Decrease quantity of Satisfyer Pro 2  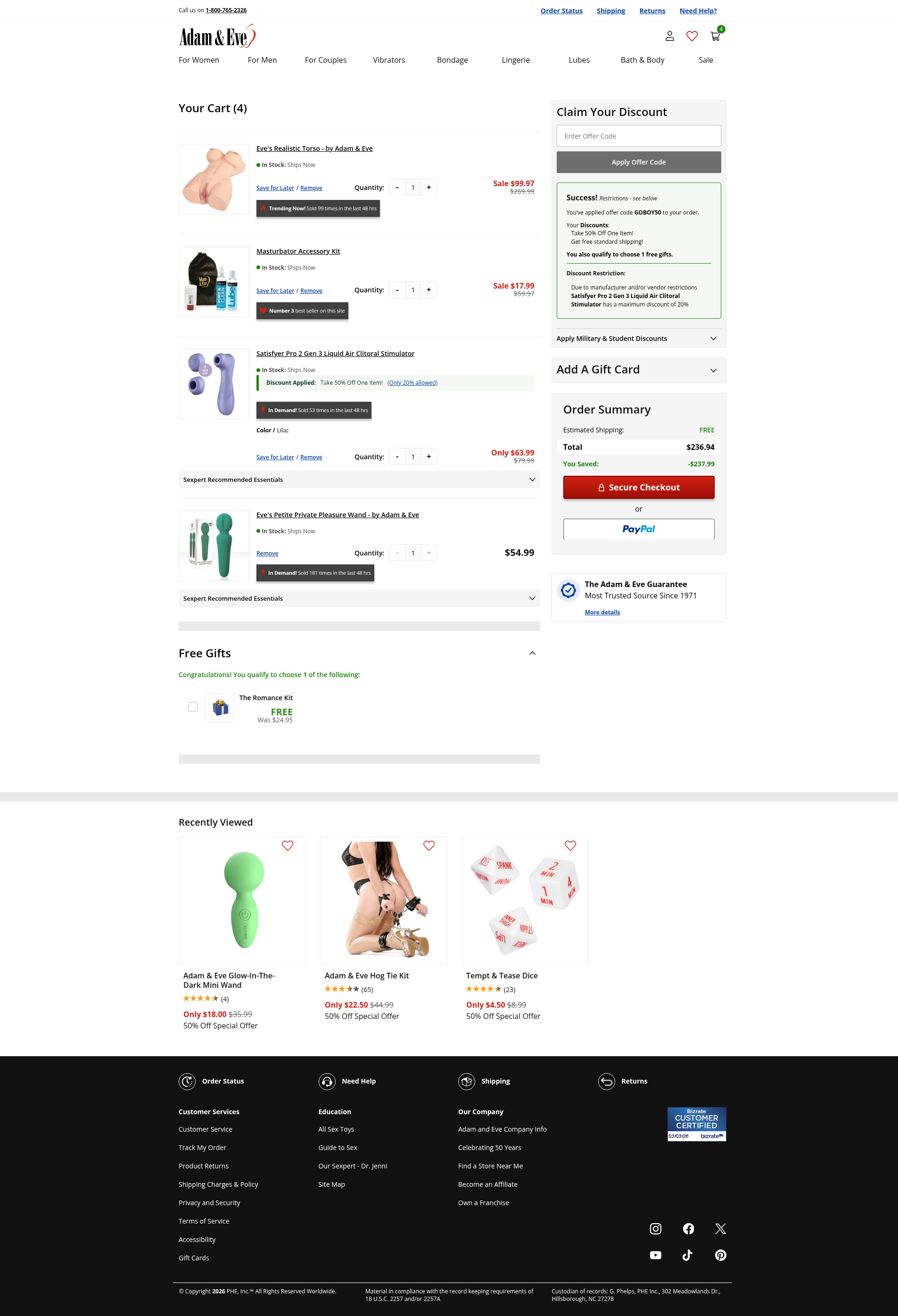[397, 457]
